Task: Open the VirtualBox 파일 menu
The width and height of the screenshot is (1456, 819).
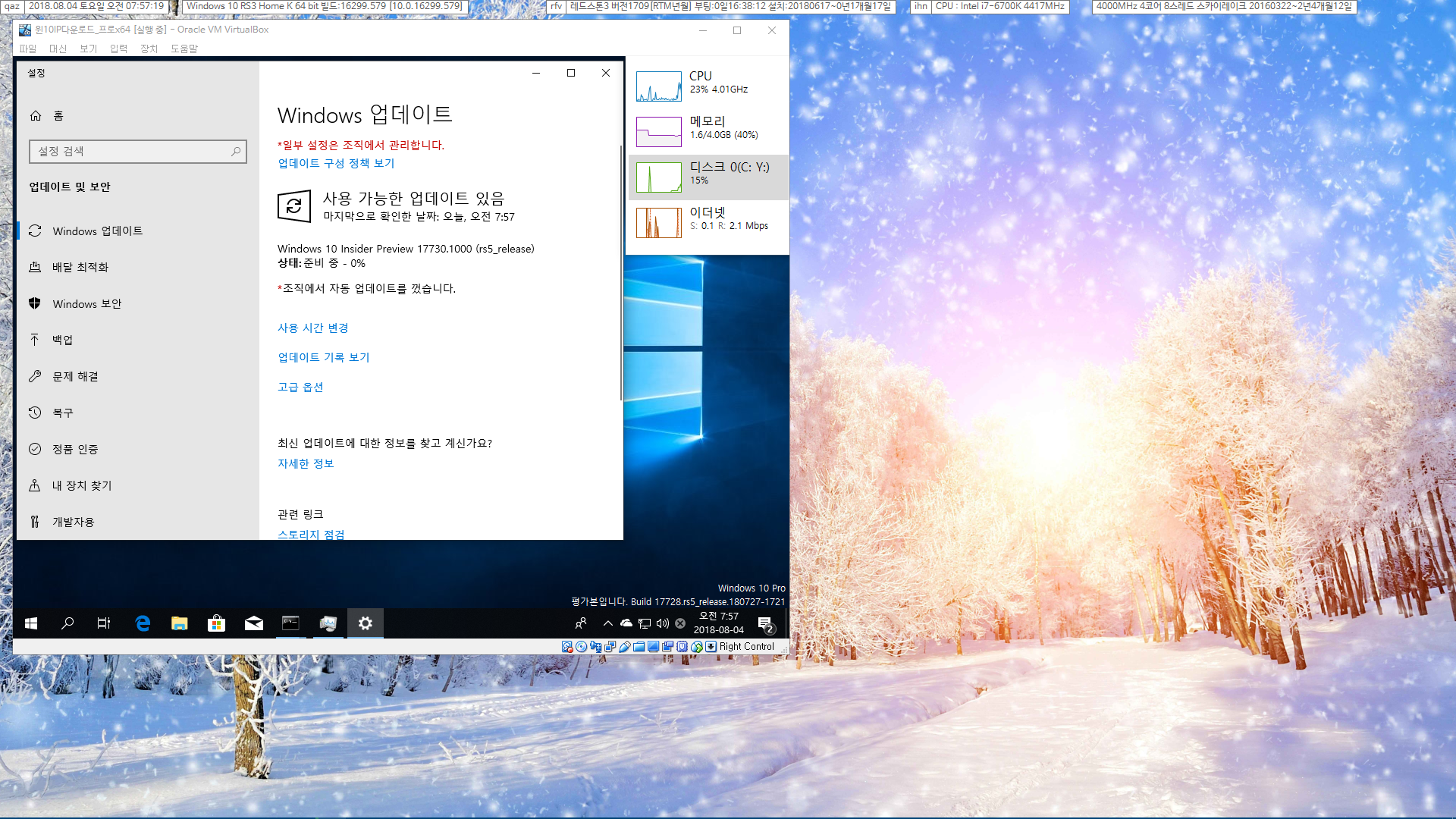Action: pos(28,49)
